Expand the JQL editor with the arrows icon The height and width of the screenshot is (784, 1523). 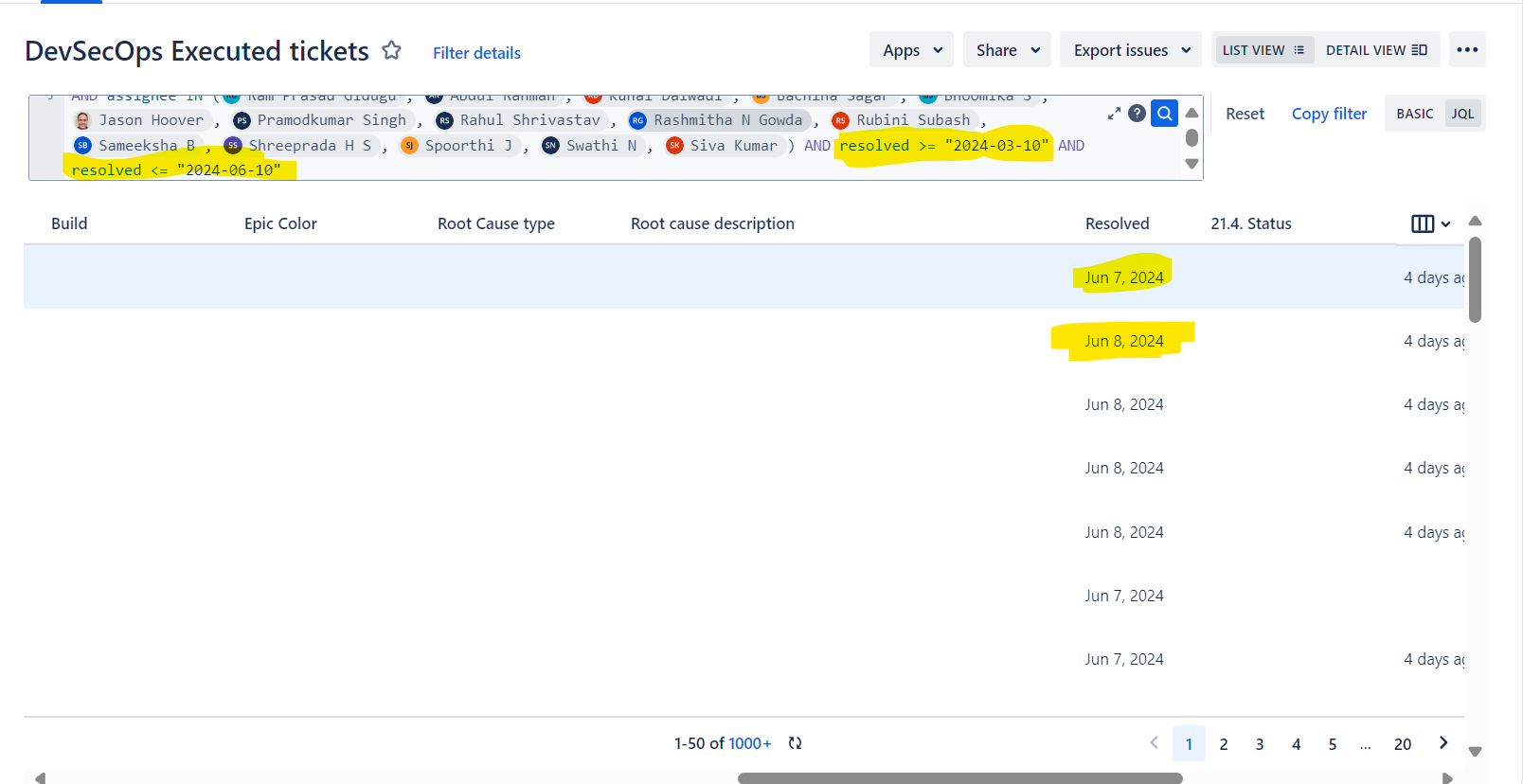click(x=1114, y=114)
